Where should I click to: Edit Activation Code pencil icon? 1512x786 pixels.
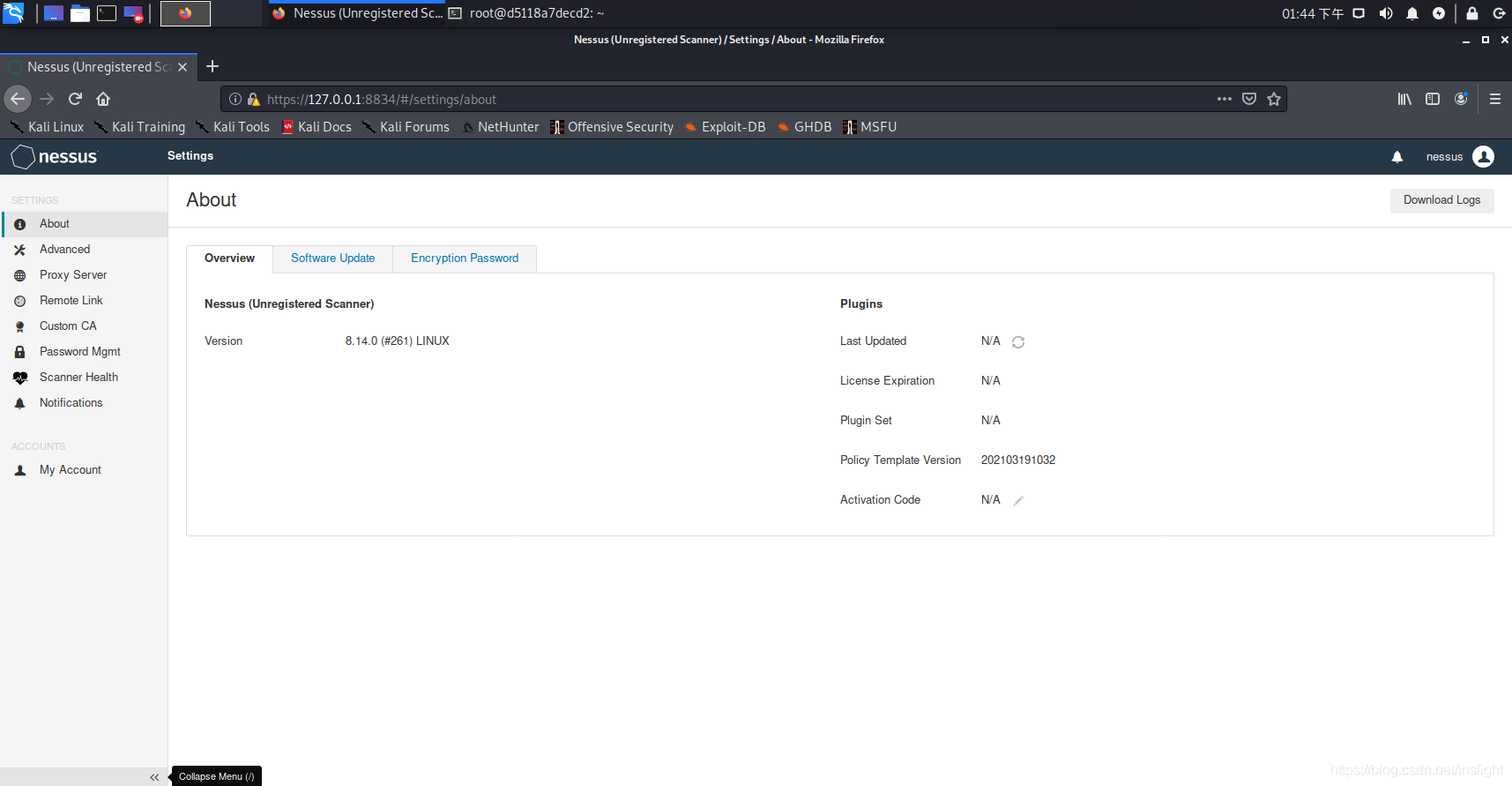(1018, 501)
